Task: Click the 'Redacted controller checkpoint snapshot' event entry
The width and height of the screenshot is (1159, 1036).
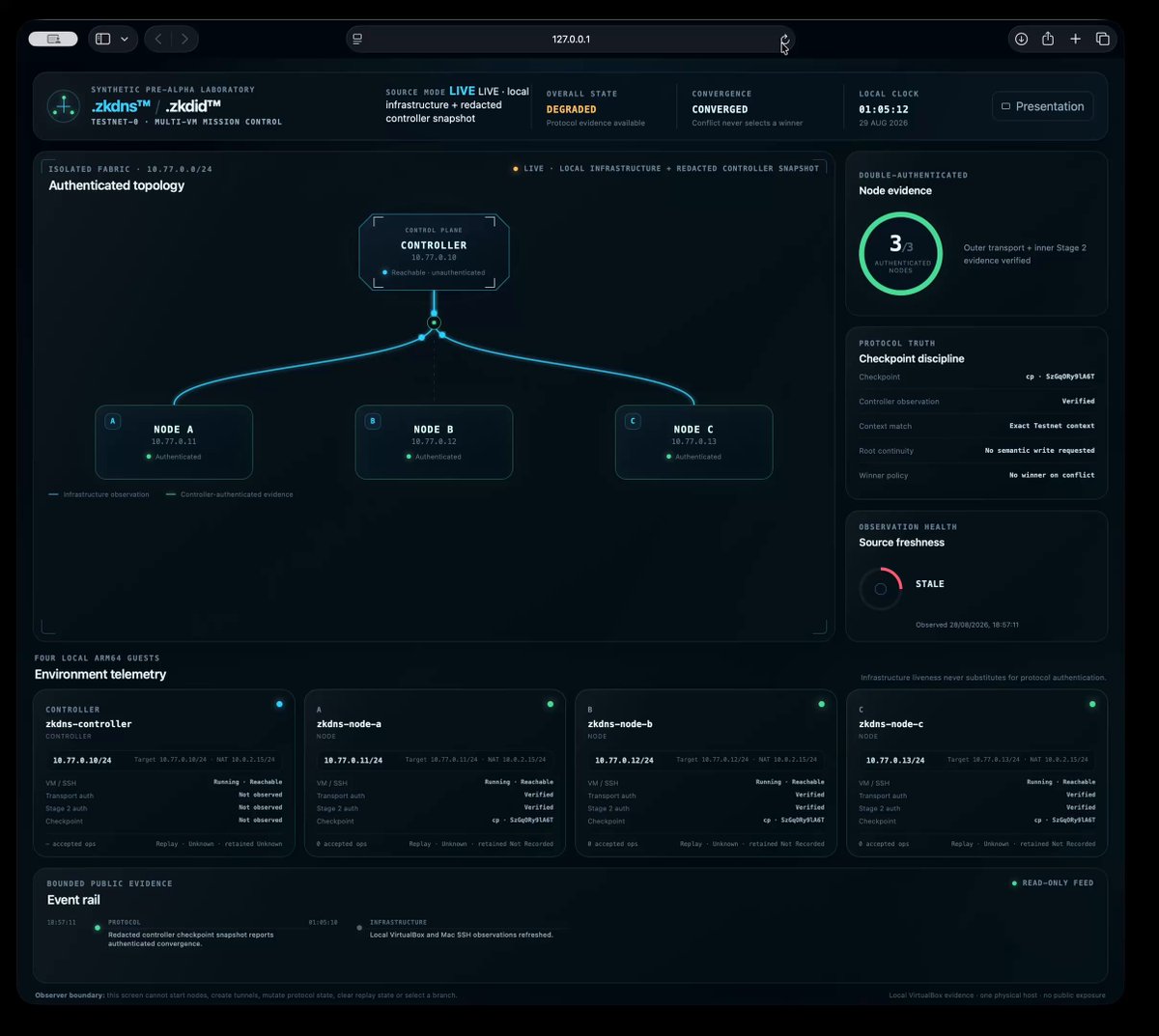Action: [x=191, y=938]
